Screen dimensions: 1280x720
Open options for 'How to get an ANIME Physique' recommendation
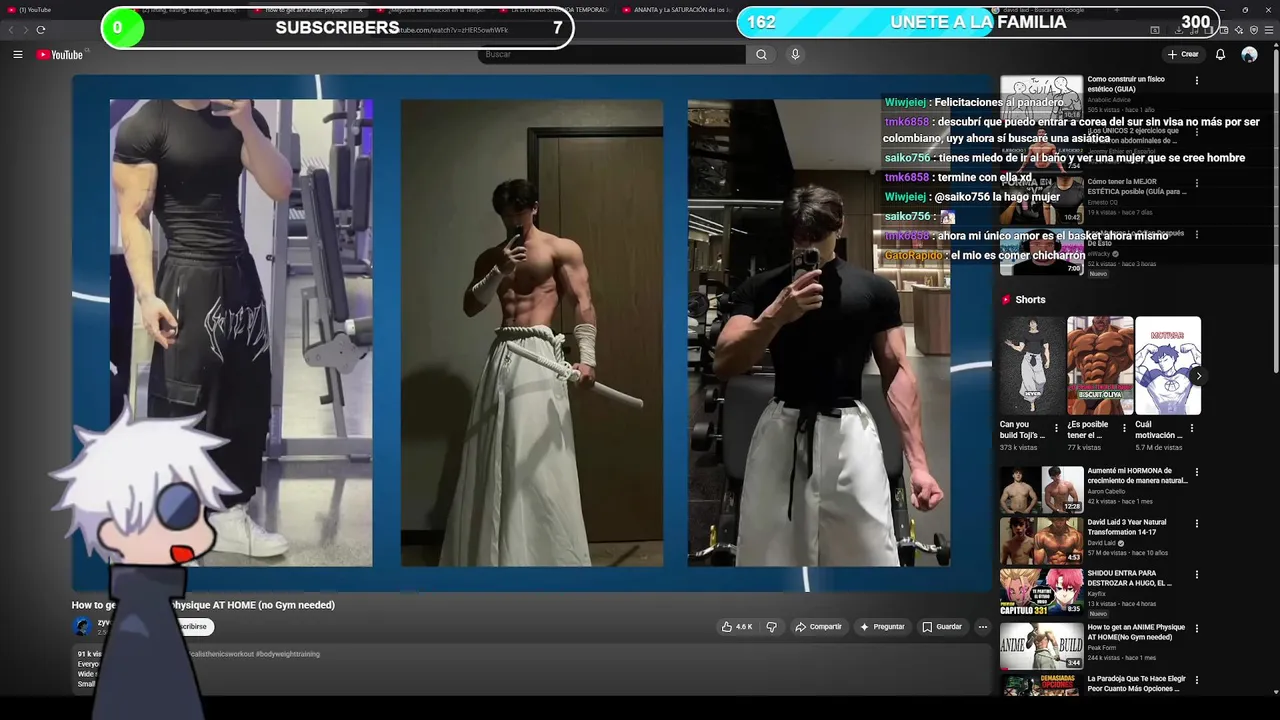[1196, 629]
